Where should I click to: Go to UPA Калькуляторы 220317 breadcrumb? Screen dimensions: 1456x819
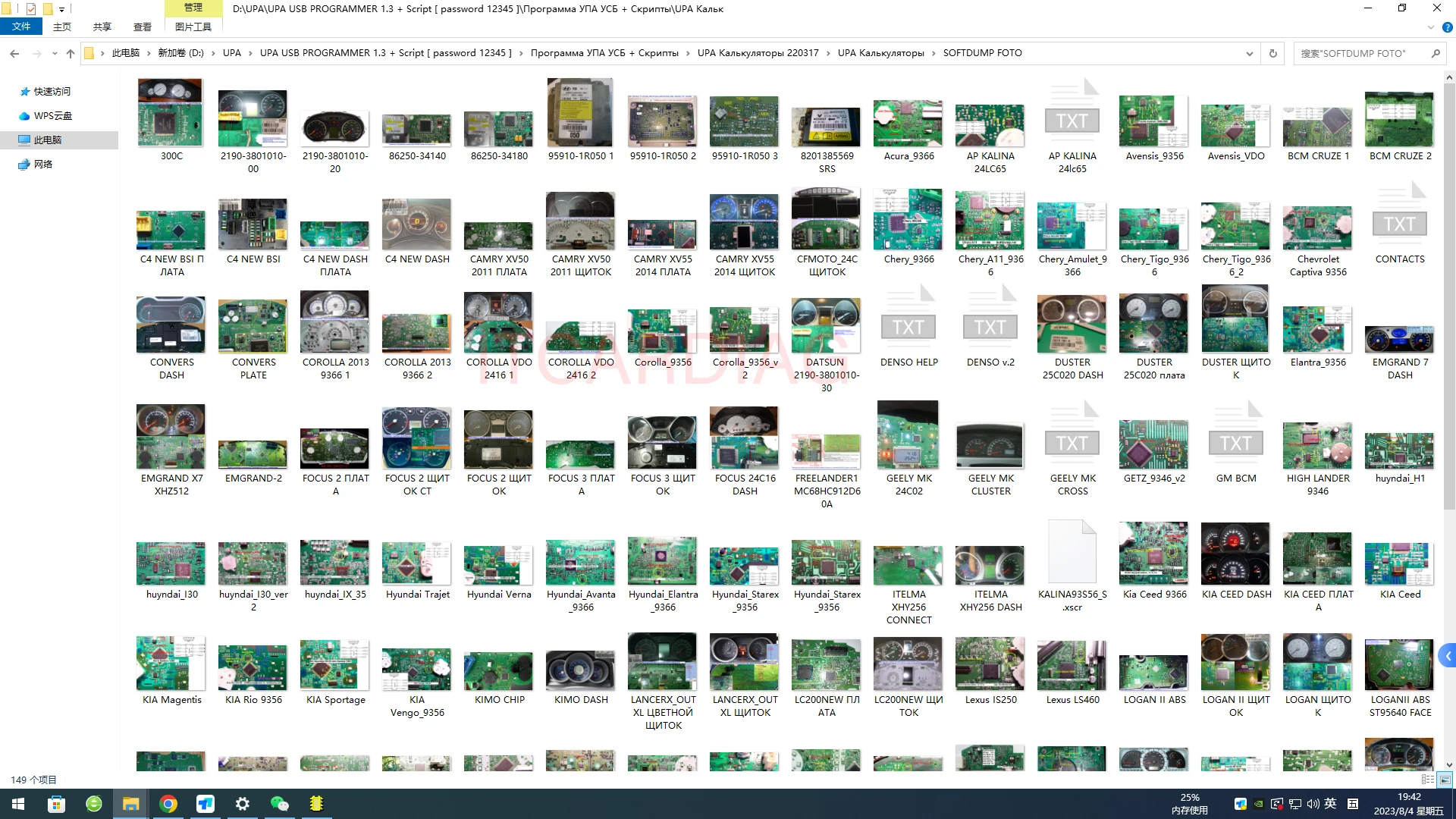tap(758, 53)
